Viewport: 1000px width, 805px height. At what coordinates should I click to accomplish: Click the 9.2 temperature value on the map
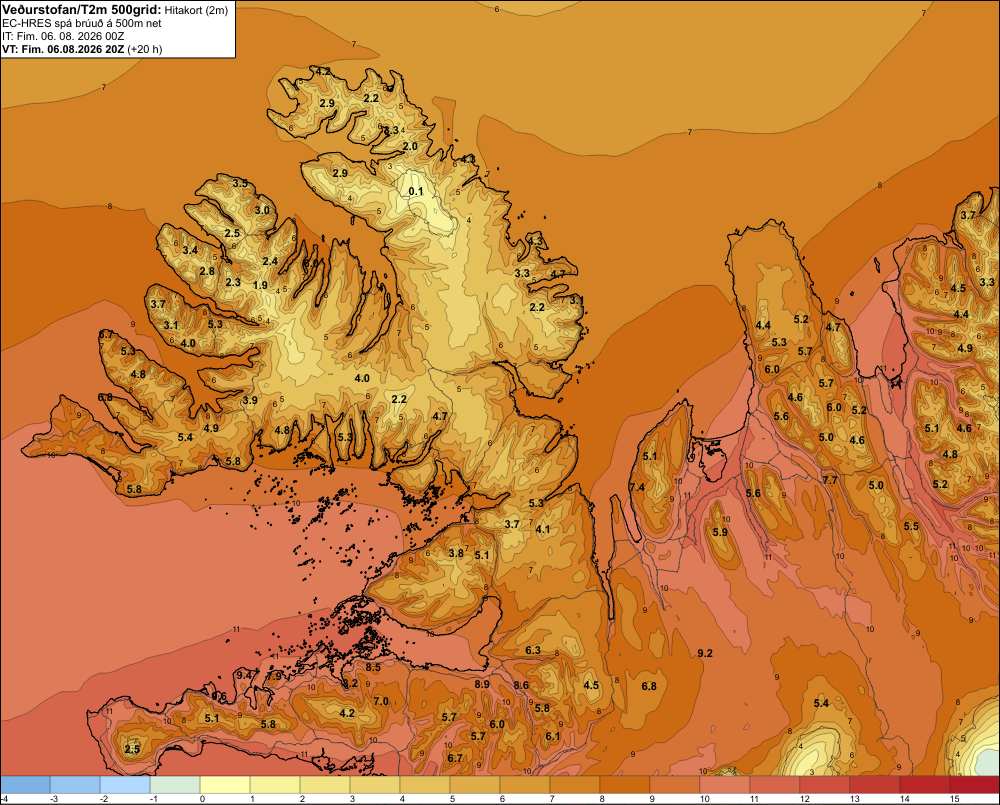[x=705, y=653]
